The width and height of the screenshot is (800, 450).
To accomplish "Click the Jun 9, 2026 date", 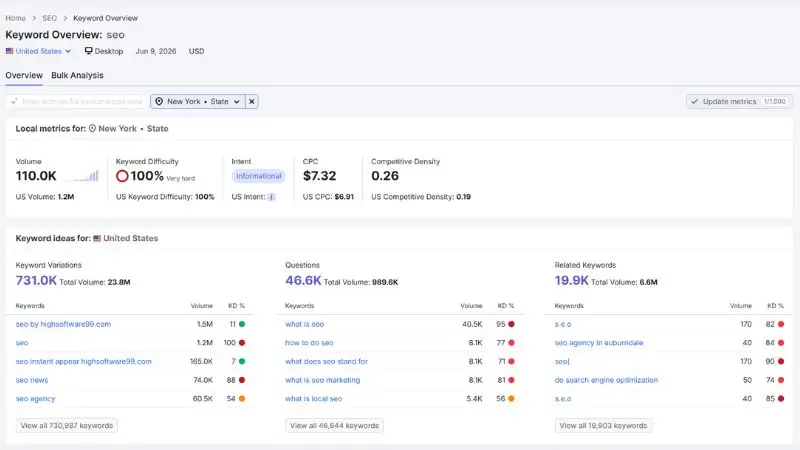I will click(156, 51).
